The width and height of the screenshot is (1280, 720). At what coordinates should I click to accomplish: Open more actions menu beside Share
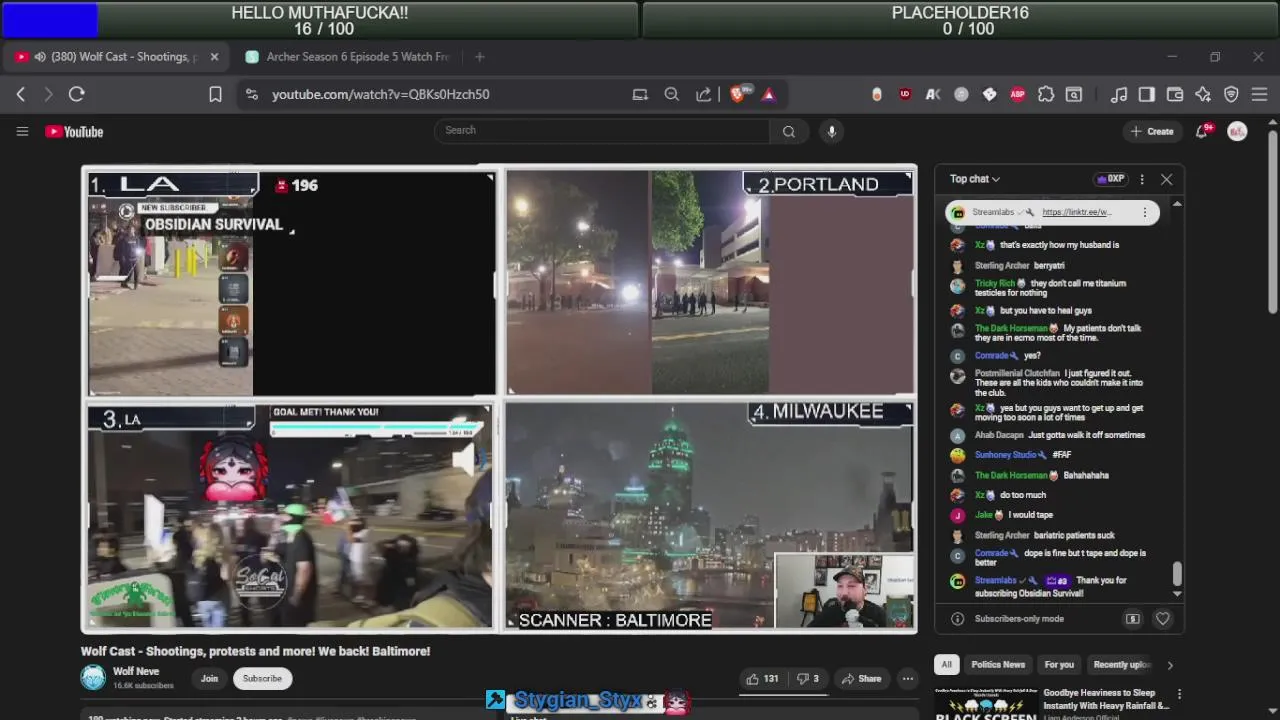(x=907, y=678)
